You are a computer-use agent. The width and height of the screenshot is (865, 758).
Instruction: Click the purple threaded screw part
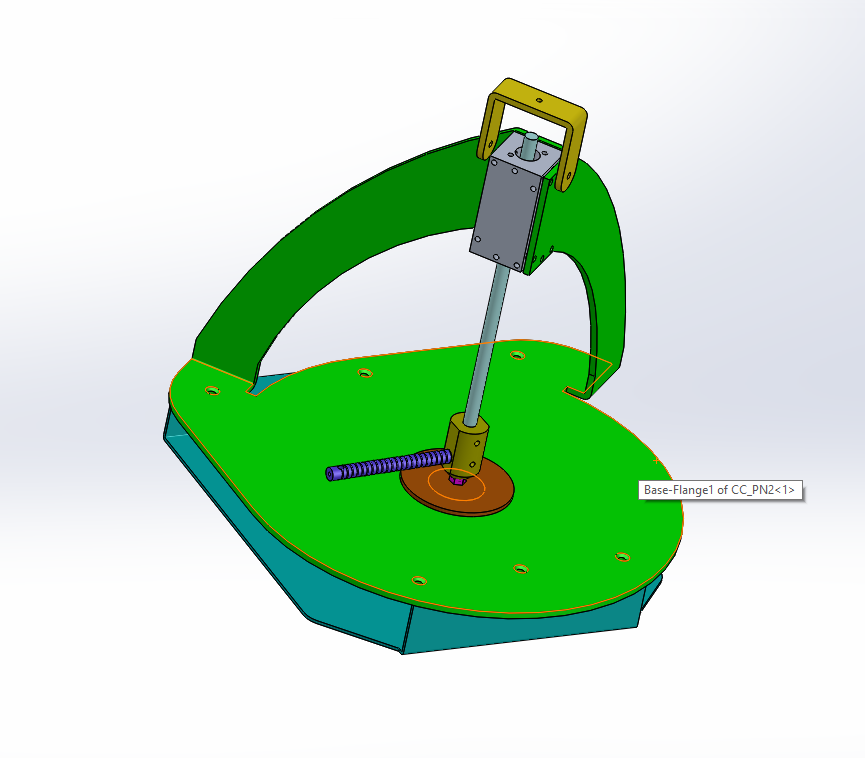[x=389, y=465]
